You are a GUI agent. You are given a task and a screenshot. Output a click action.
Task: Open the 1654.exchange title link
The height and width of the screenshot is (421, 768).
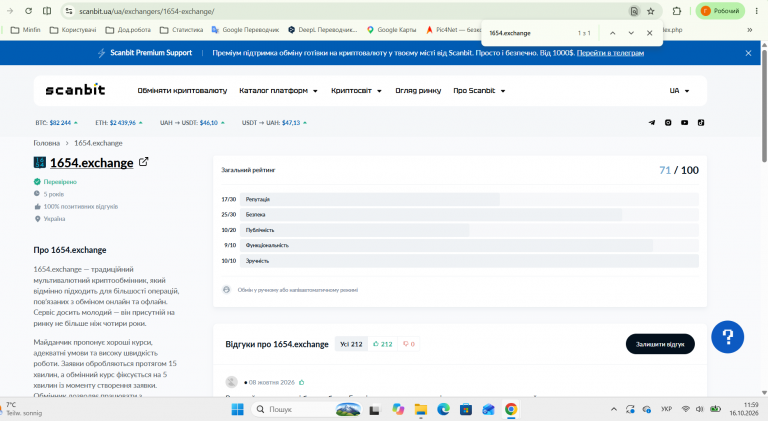point(92,163)
